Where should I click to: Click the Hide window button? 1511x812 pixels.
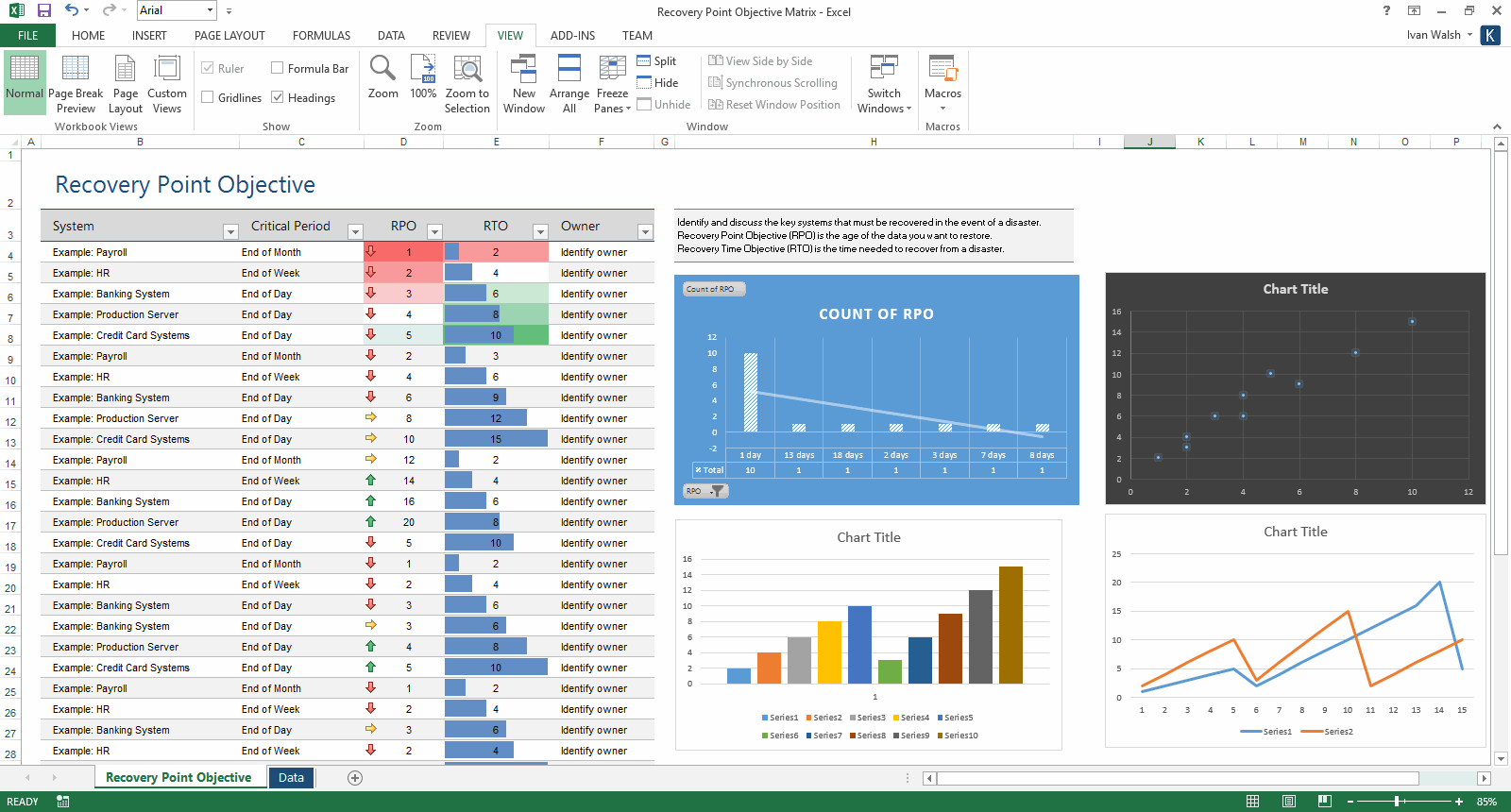pos(657,83)
